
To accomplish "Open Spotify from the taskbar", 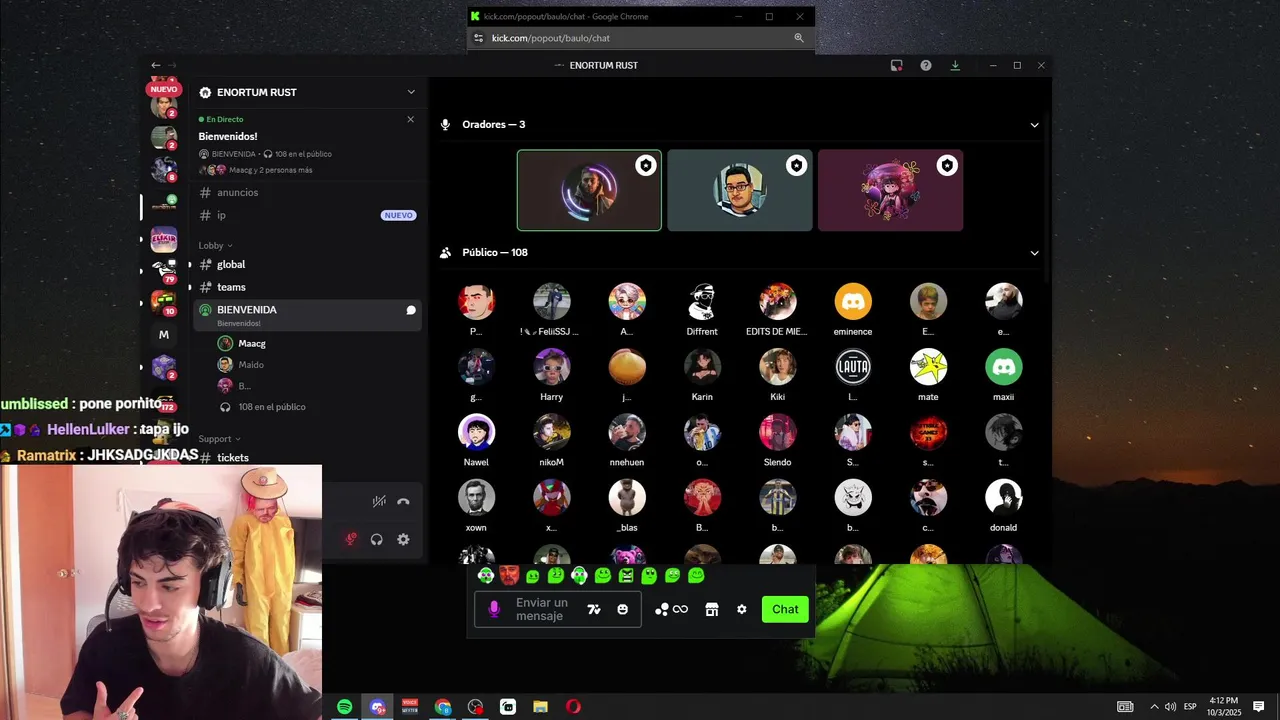I will [x=344, y=707].
